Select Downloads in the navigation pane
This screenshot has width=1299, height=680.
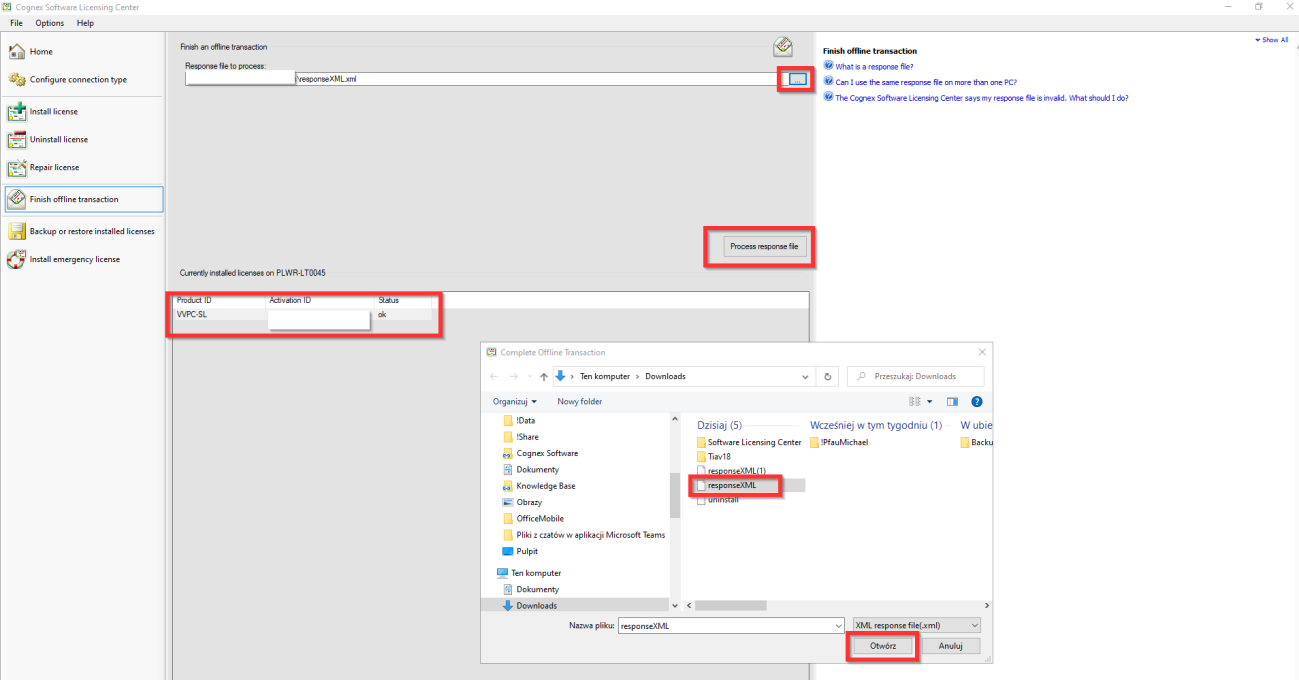tap(536, 605)
